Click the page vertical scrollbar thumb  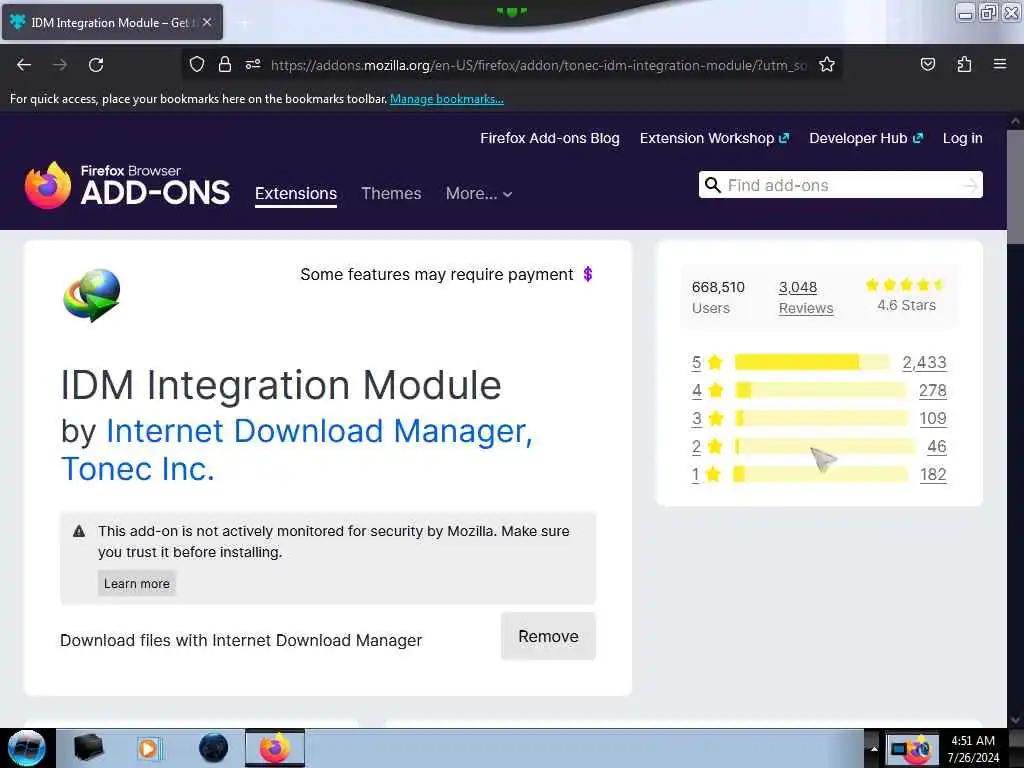1015,187
